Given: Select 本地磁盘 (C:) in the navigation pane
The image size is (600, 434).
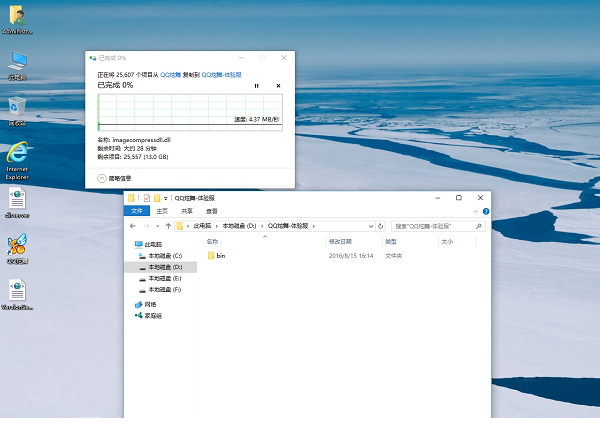Looking at the screenshot, I should click(x=161, y=256).
